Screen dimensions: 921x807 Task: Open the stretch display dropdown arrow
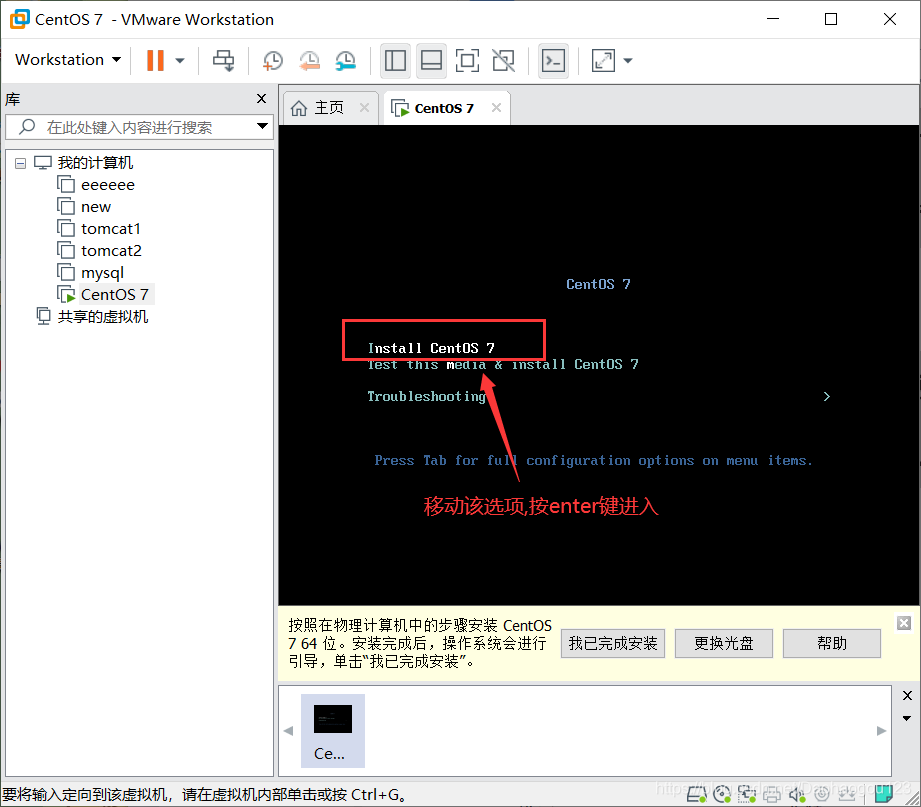pyautogui.click(x=628, y=60)
